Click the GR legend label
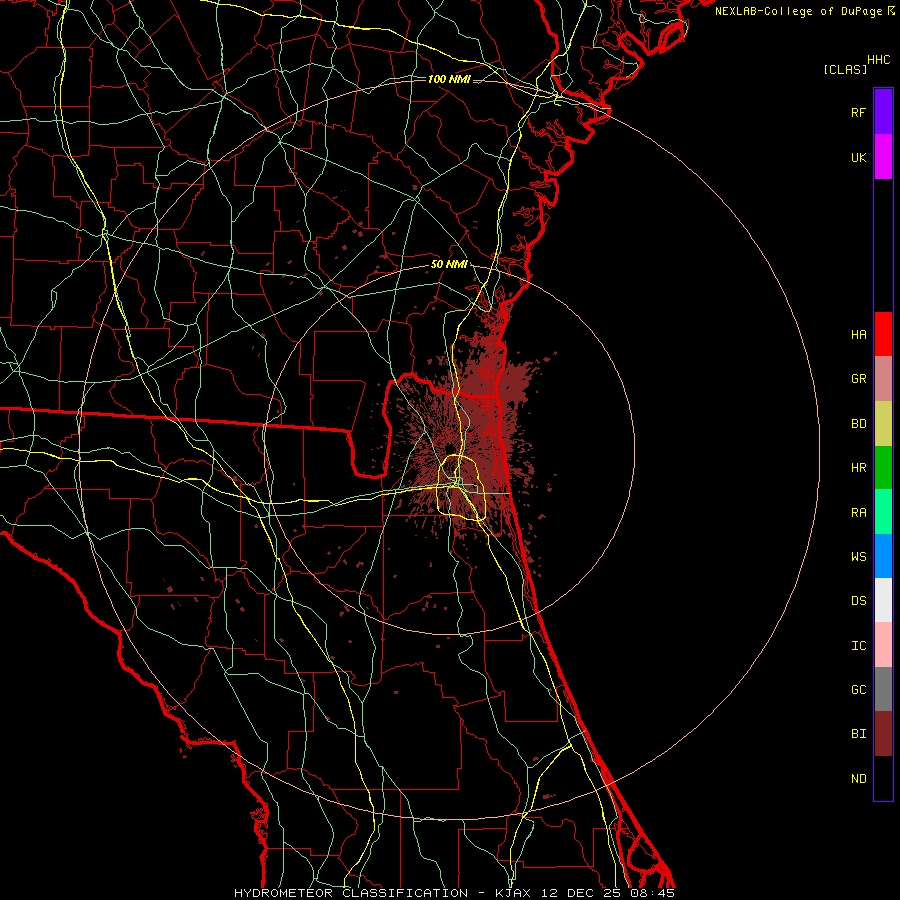 (x=858, y=379)
